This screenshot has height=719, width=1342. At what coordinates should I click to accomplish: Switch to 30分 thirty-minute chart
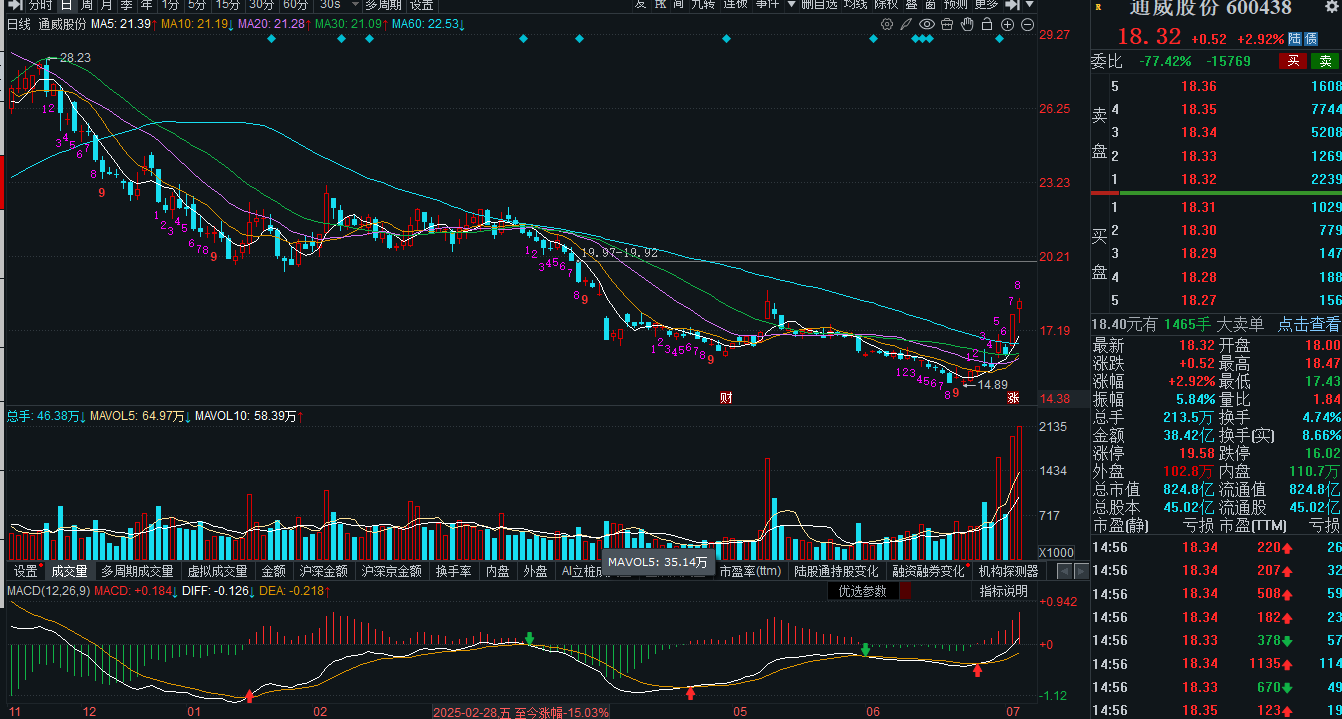pos(261,4)
